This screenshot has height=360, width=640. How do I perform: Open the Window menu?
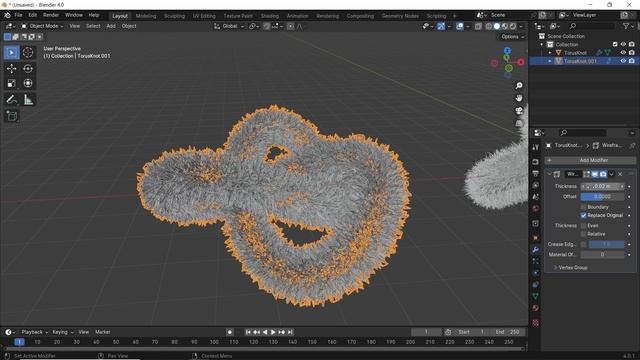[74, 15]
